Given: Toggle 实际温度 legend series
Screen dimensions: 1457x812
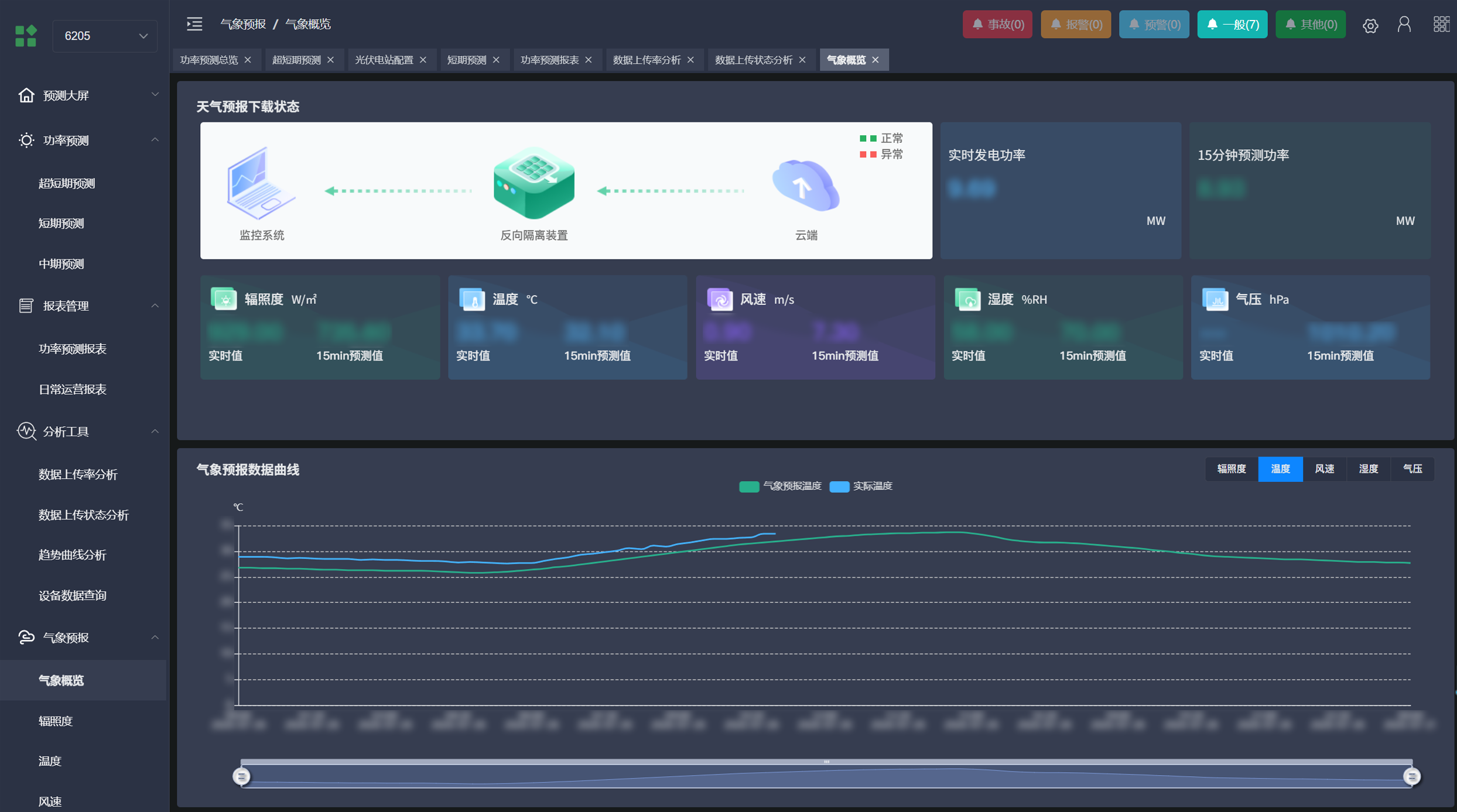Looking at the screenshot, I should pos(861,486).
